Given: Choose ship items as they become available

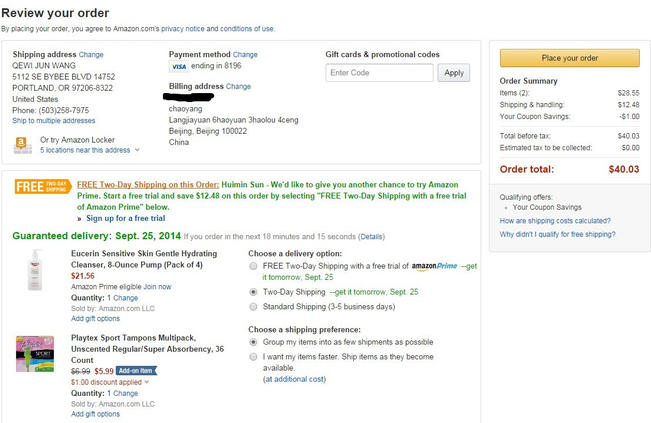Looking at the screenshot, I should 253,357.
